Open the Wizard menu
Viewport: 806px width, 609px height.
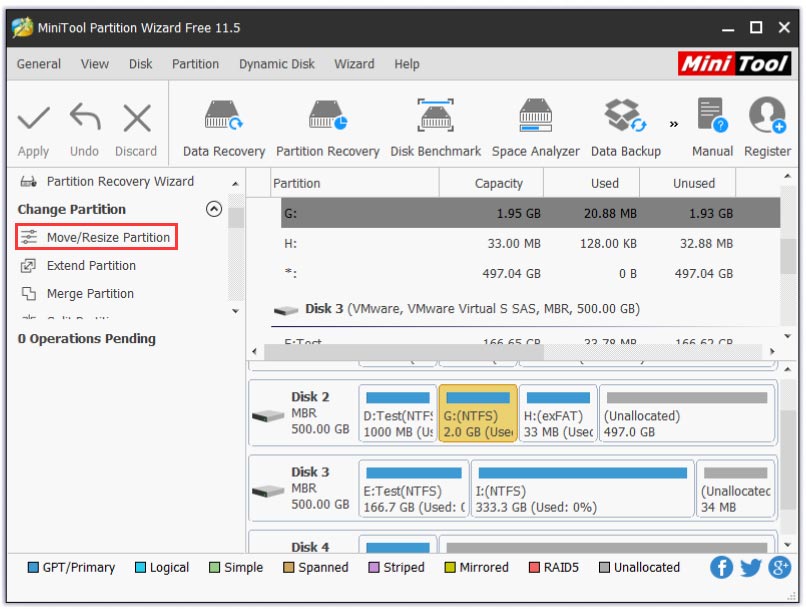coord(354,64)
